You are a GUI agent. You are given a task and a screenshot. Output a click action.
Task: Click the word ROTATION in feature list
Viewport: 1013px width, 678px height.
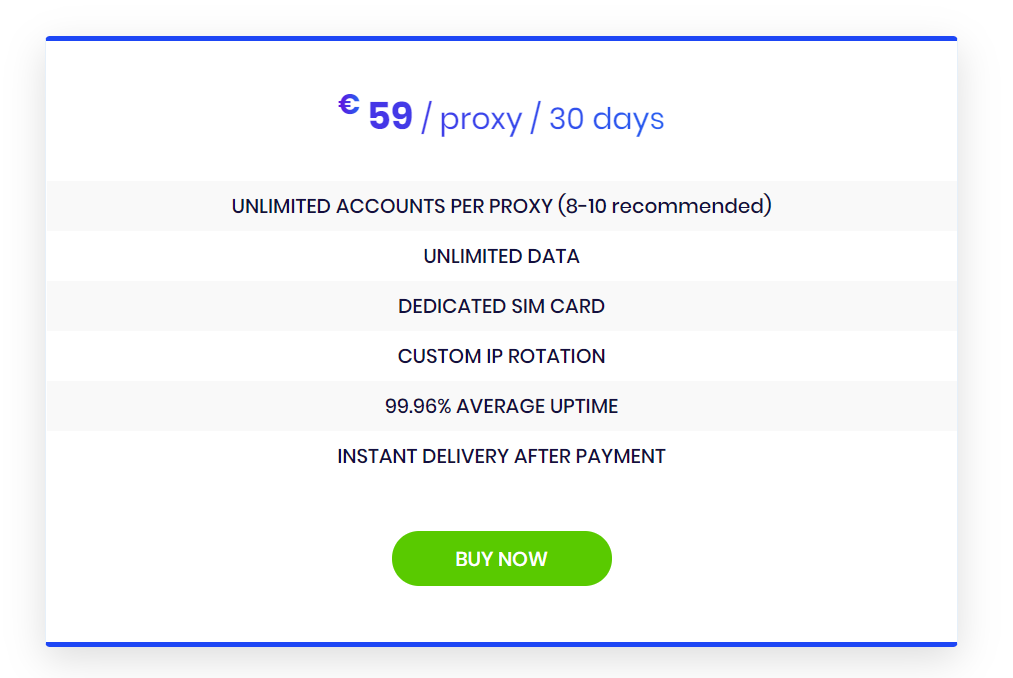556,356
